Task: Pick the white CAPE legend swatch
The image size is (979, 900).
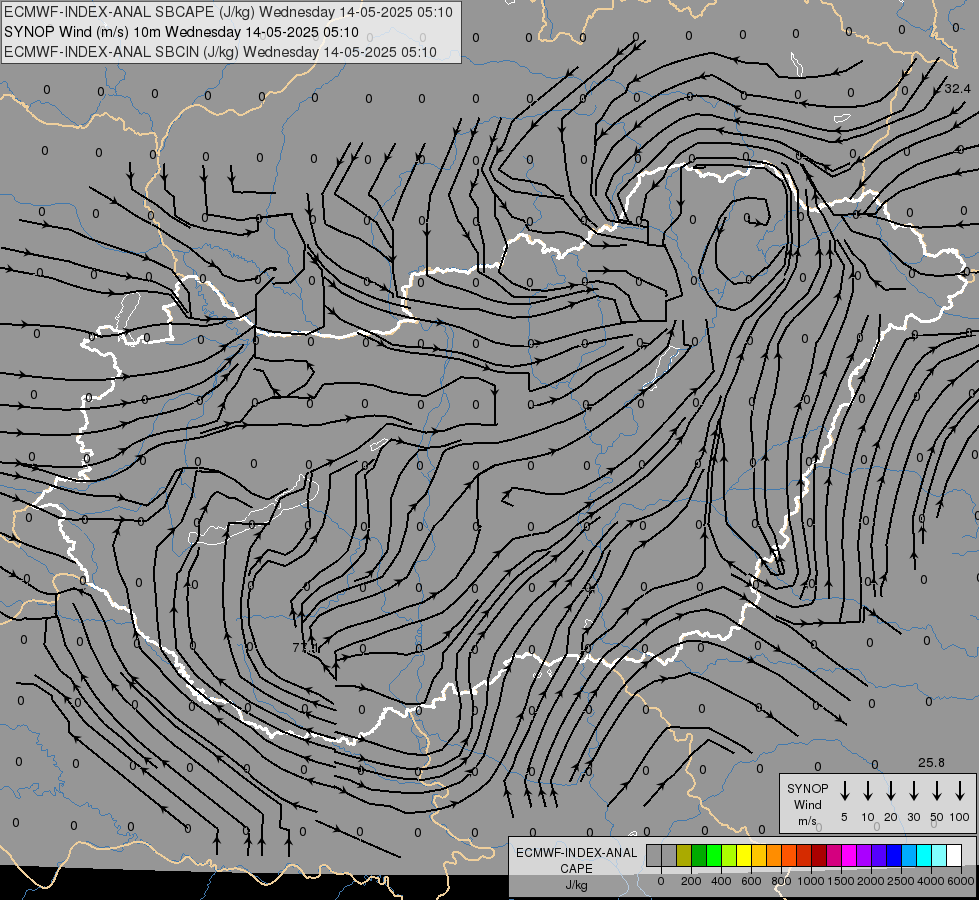Action: [954, 855]
